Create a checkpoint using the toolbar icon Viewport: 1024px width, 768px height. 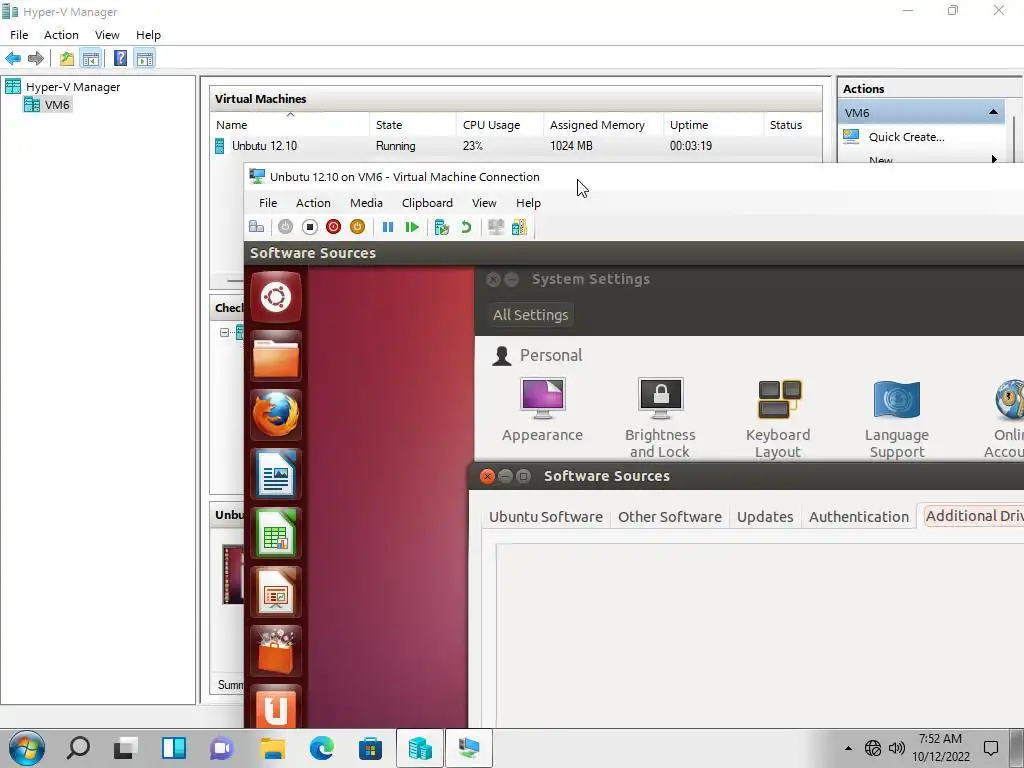[441, 227]
